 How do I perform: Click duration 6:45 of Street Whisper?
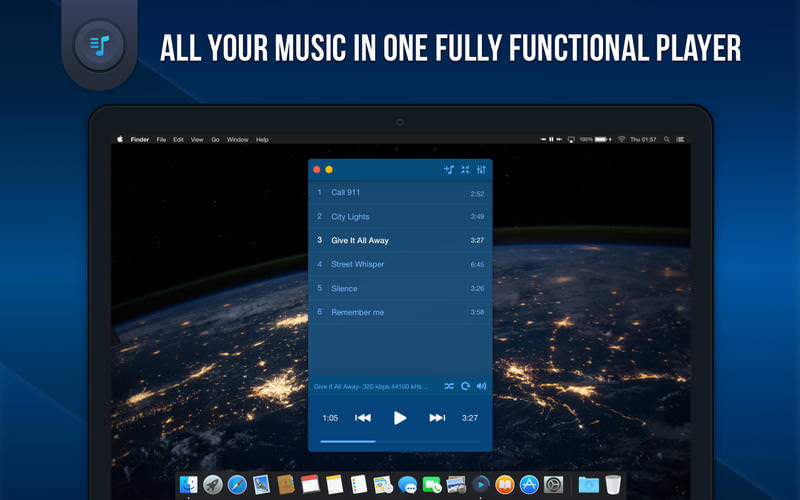coord(477,264)
